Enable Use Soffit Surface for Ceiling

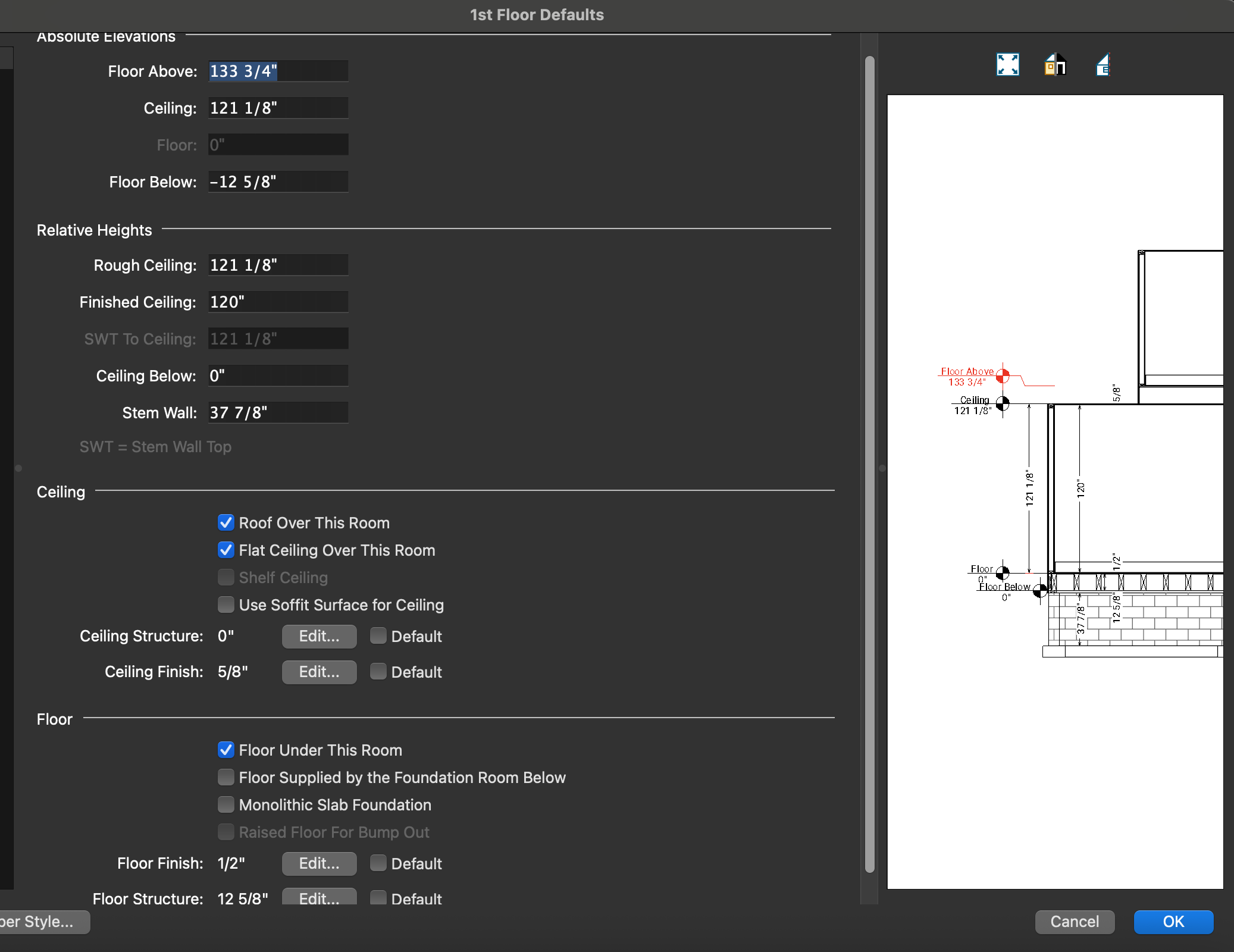pos(226,605)
